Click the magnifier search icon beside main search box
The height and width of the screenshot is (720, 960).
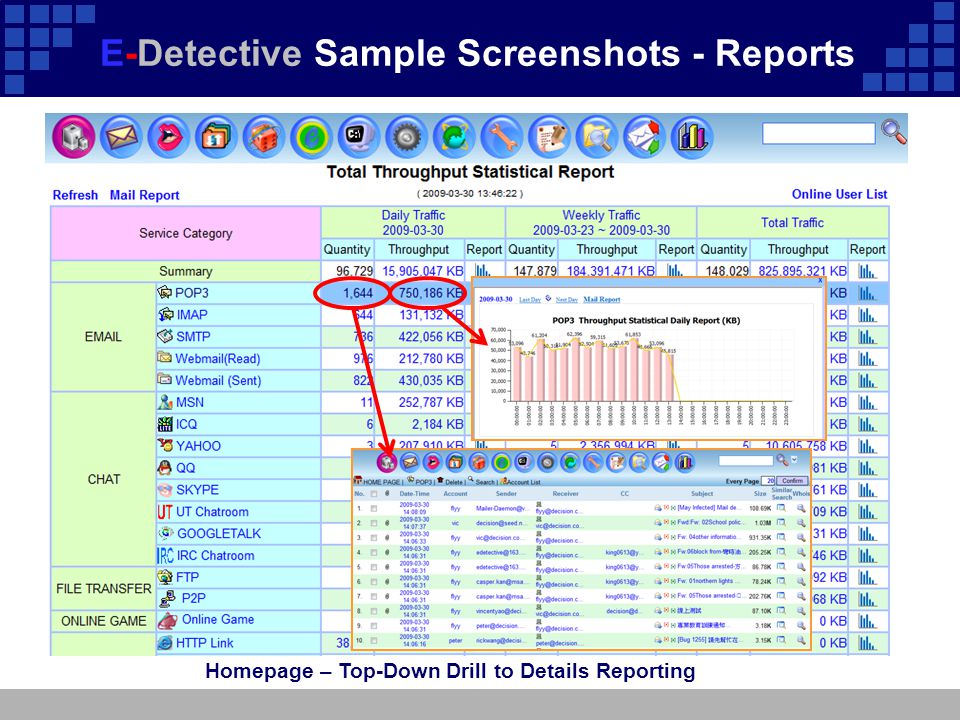(893, 131)
